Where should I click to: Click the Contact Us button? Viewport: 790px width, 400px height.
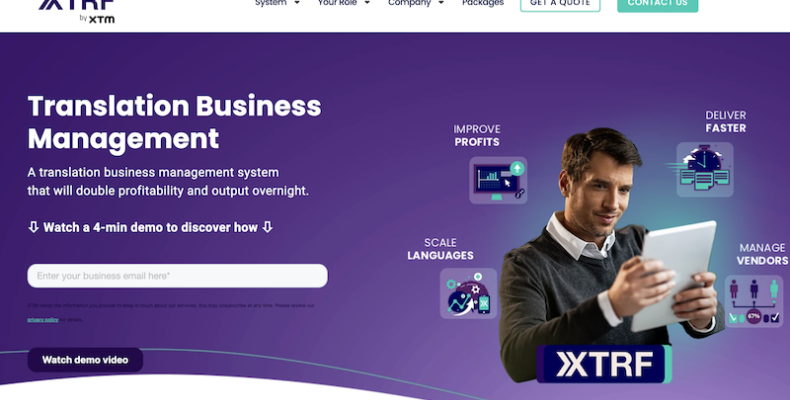click(657, 4)
